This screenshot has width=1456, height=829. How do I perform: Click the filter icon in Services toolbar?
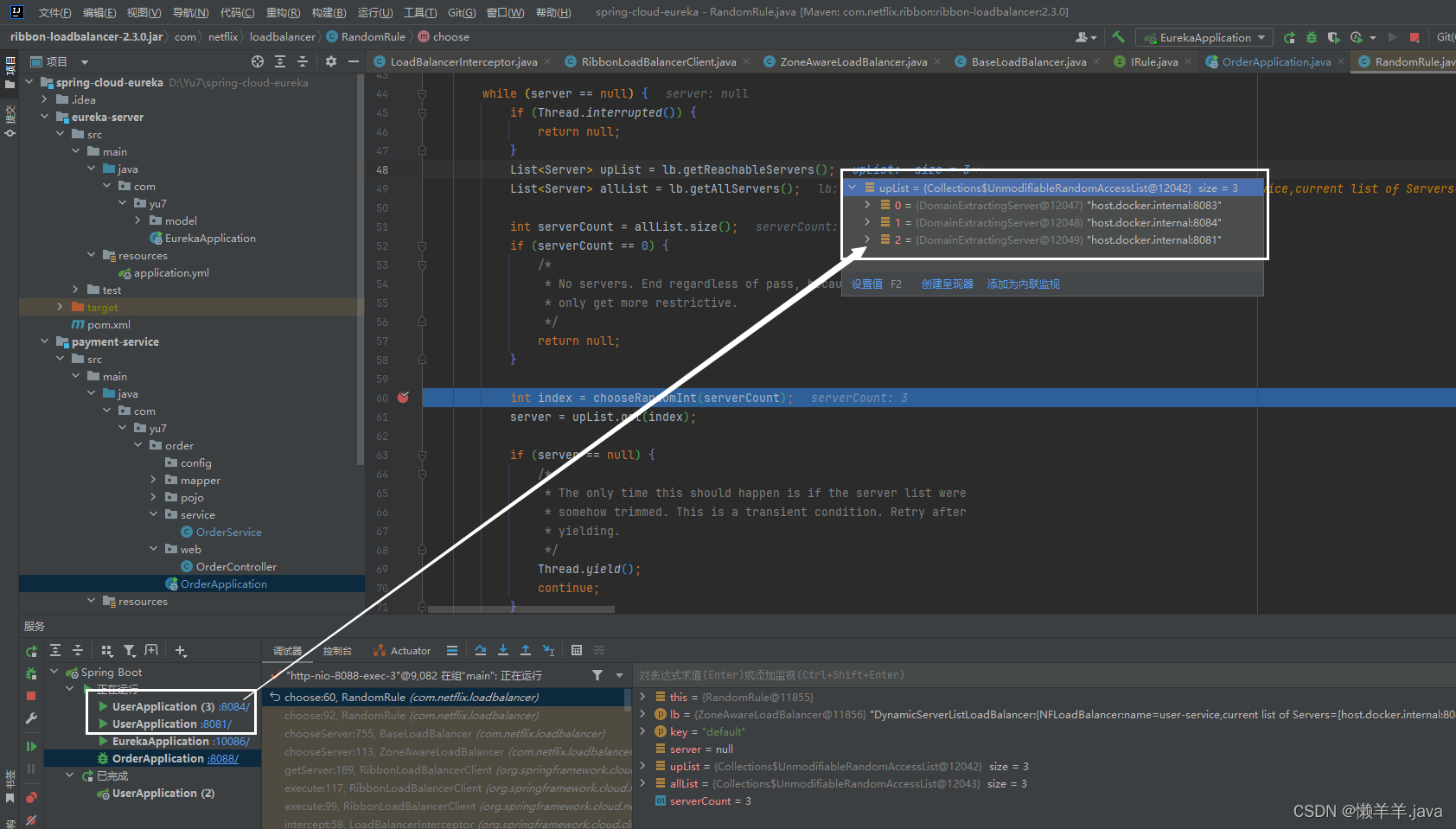click(x=129, y=651)
